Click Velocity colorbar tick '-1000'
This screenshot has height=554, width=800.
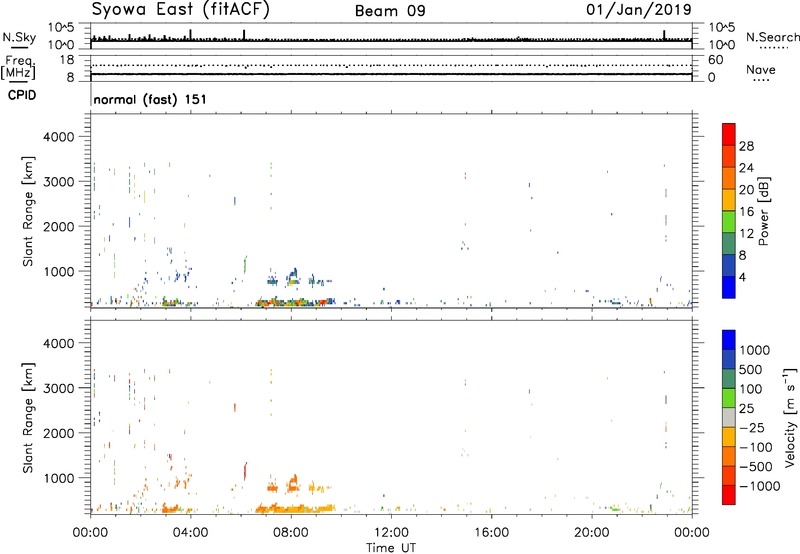pos(759,486)
